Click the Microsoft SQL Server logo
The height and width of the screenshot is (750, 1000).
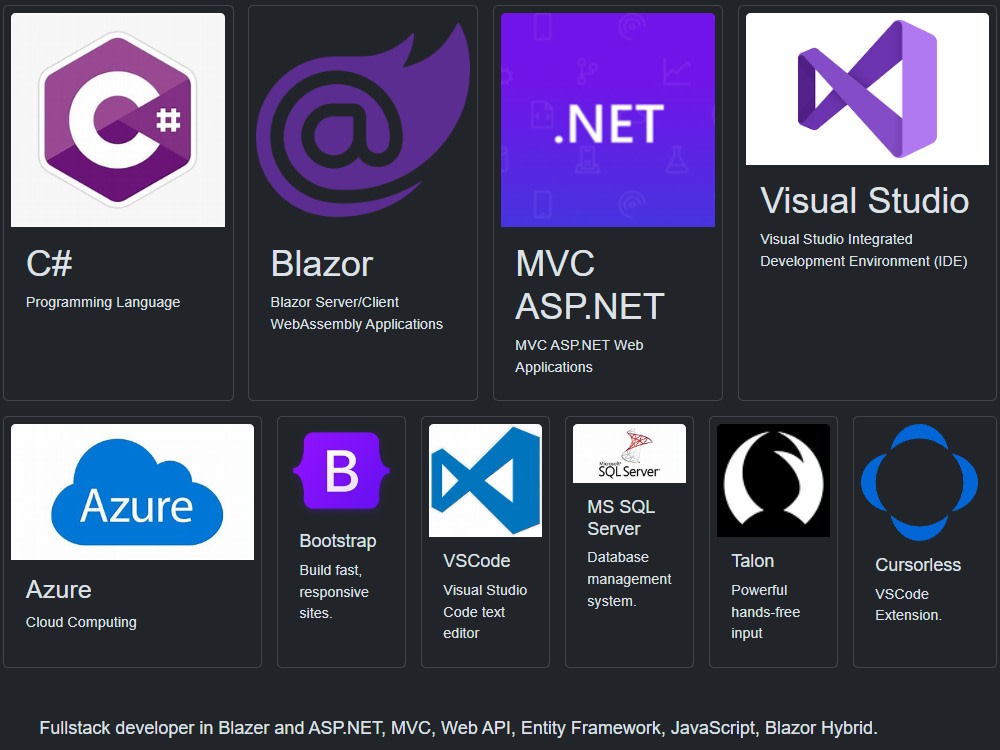629,453
